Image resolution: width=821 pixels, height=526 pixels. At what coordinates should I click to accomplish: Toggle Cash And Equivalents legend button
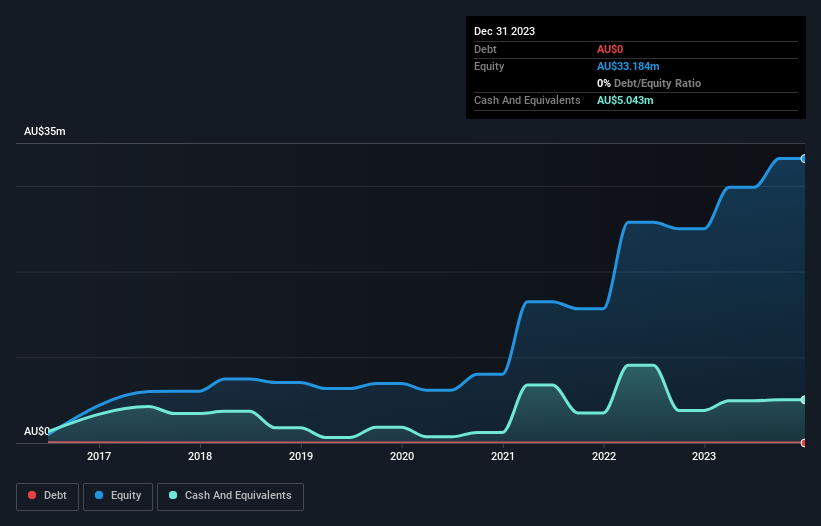pos(230,496)
